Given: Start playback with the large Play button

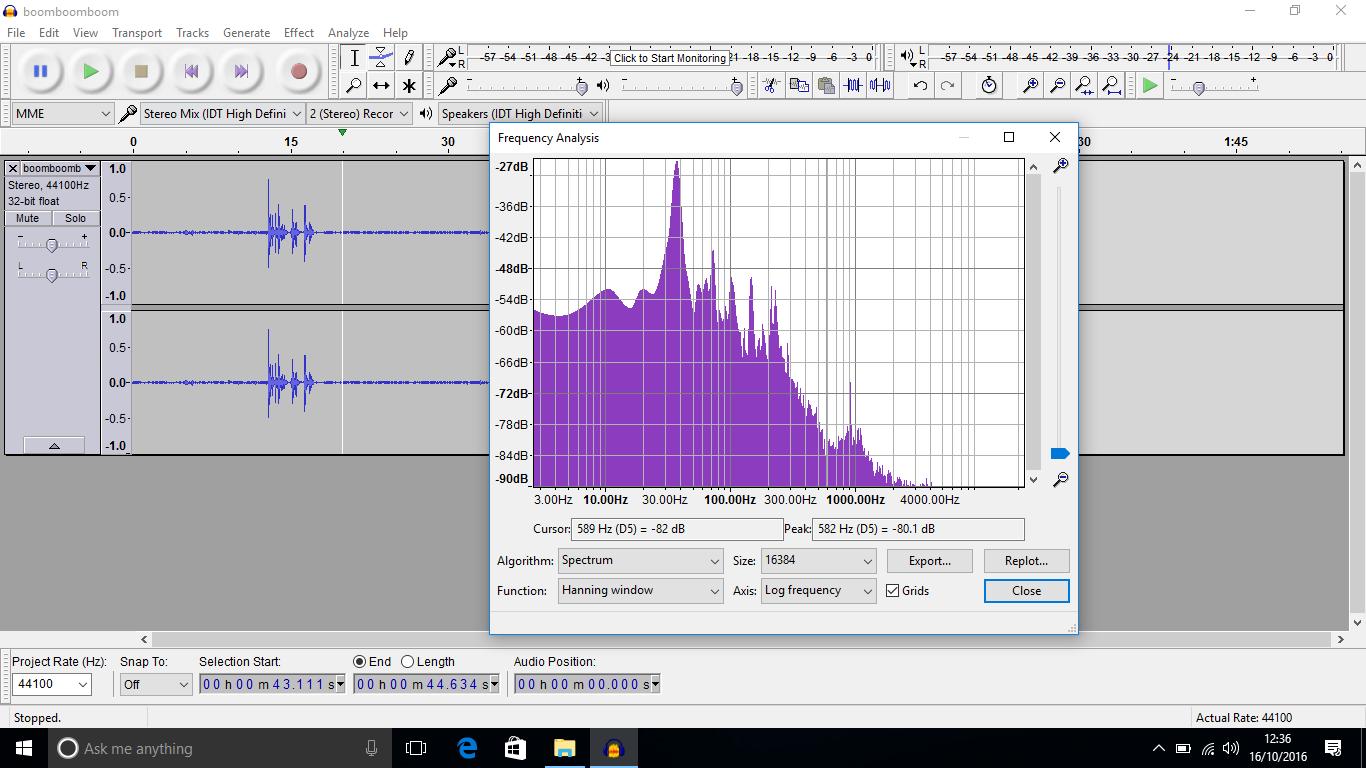Looking at the screenshot, I should click(x=91, y=71).
